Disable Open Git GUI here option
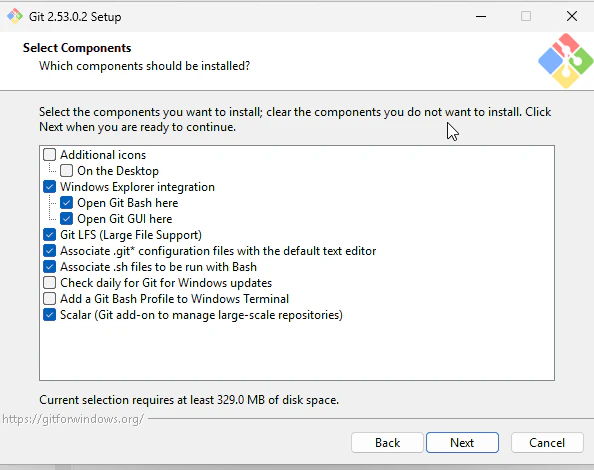This screenshot has height=470, width=594. [67, 219]
